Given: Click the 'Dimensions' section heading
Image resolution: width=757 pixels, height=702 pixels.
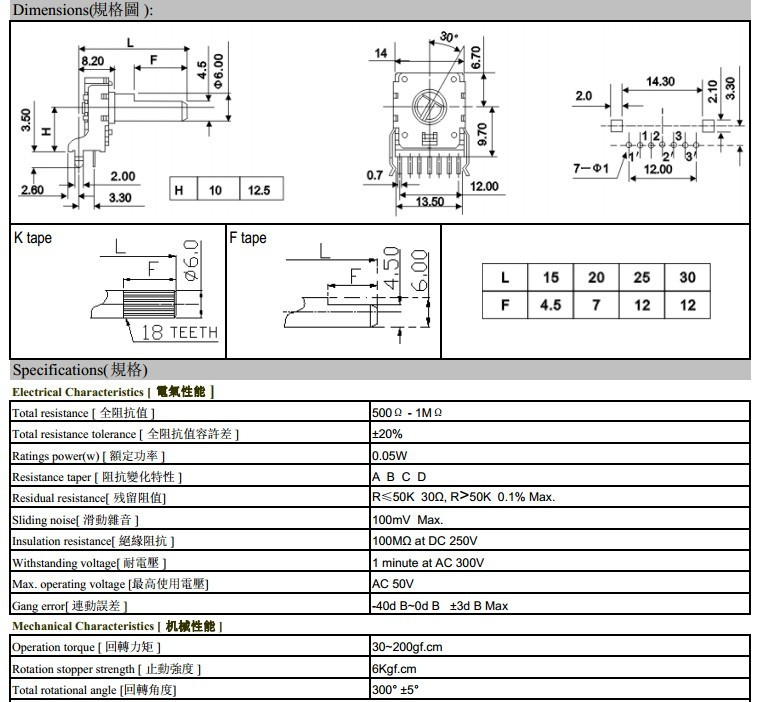Looking at the screenshot, I should [x=83, y=9].
